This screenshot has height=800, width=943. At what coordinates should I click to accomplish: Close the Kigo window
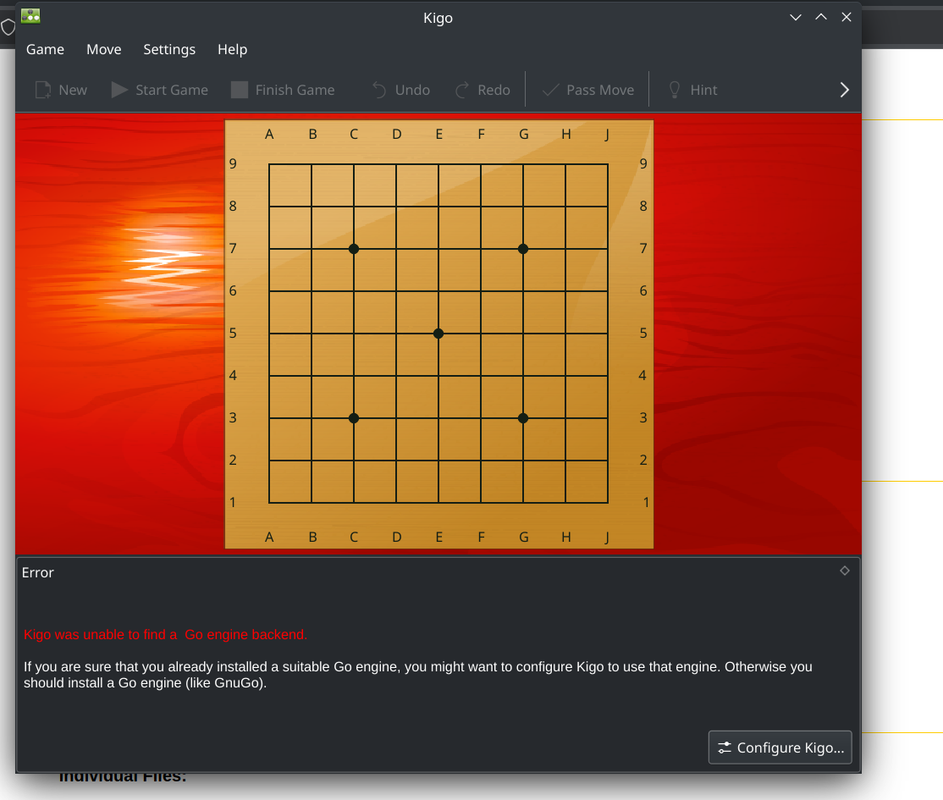(846, 17)
